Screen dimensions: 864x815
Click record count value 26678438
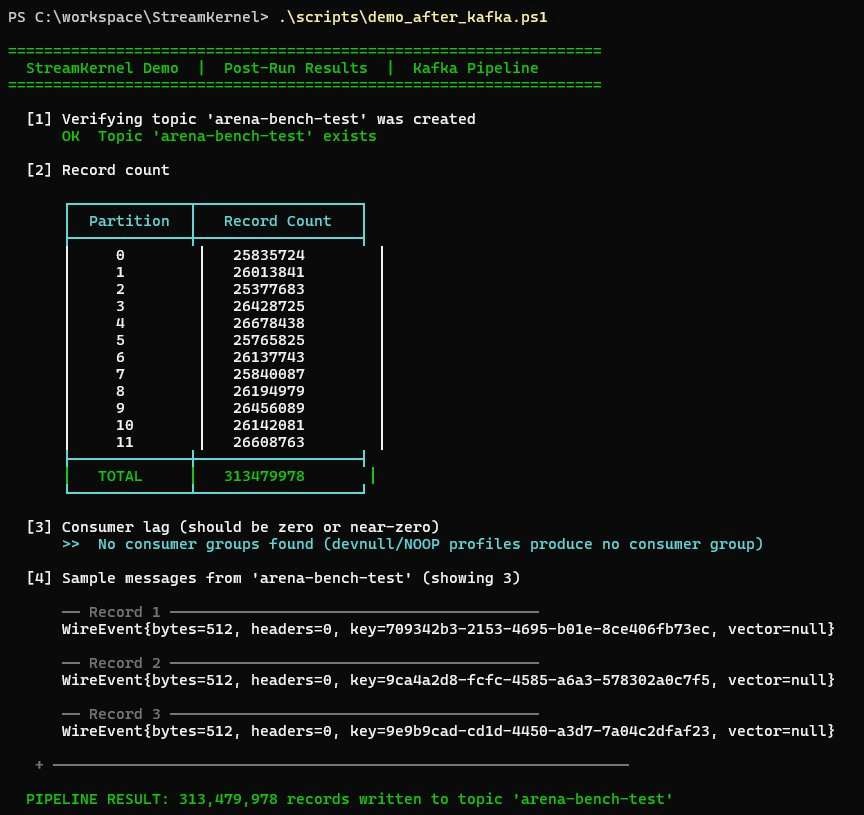coord(269,323)
